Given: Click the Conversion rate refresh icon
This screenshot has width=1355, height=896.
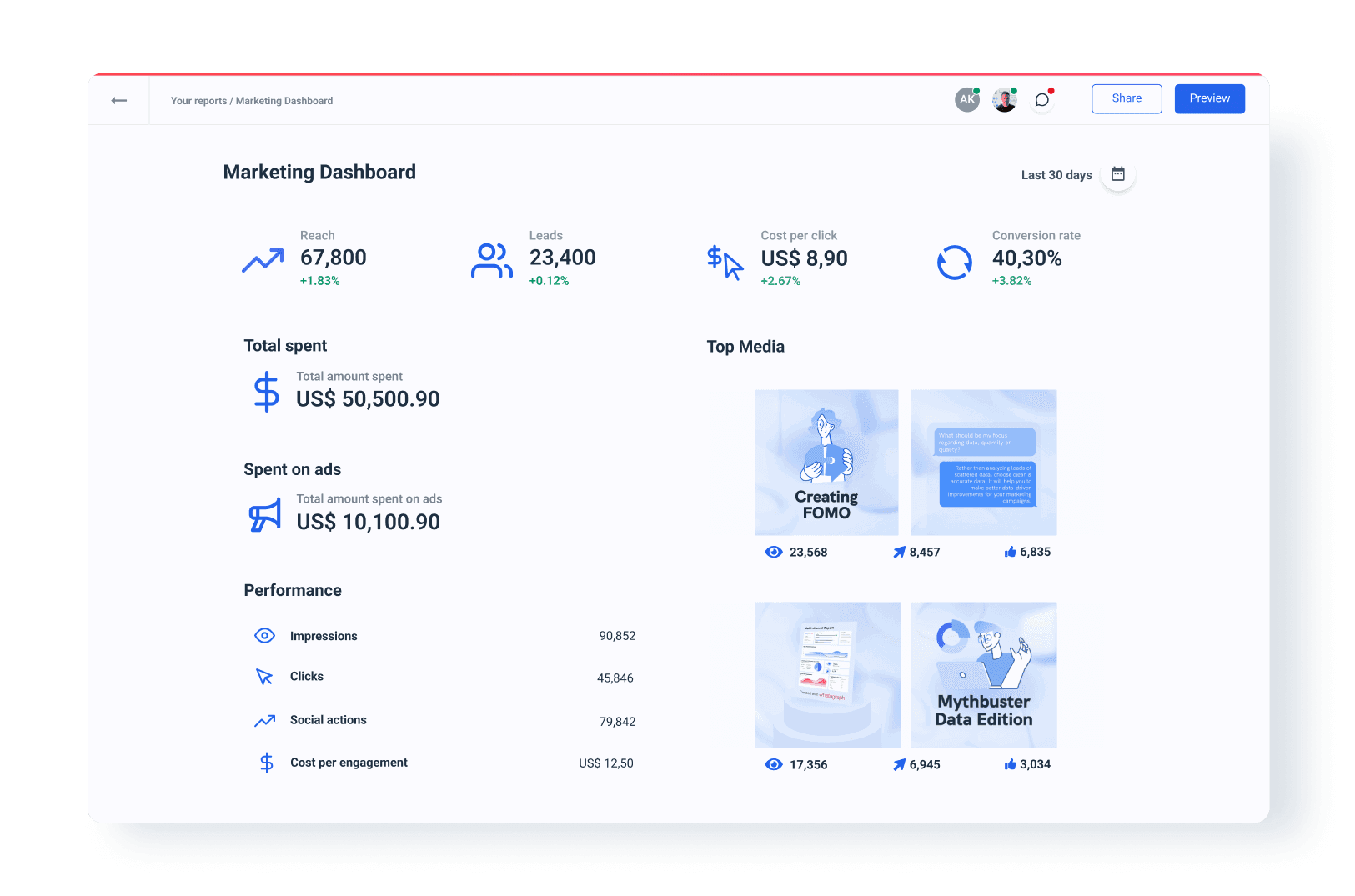Looking at the screenshot, I should click(955, 261).
